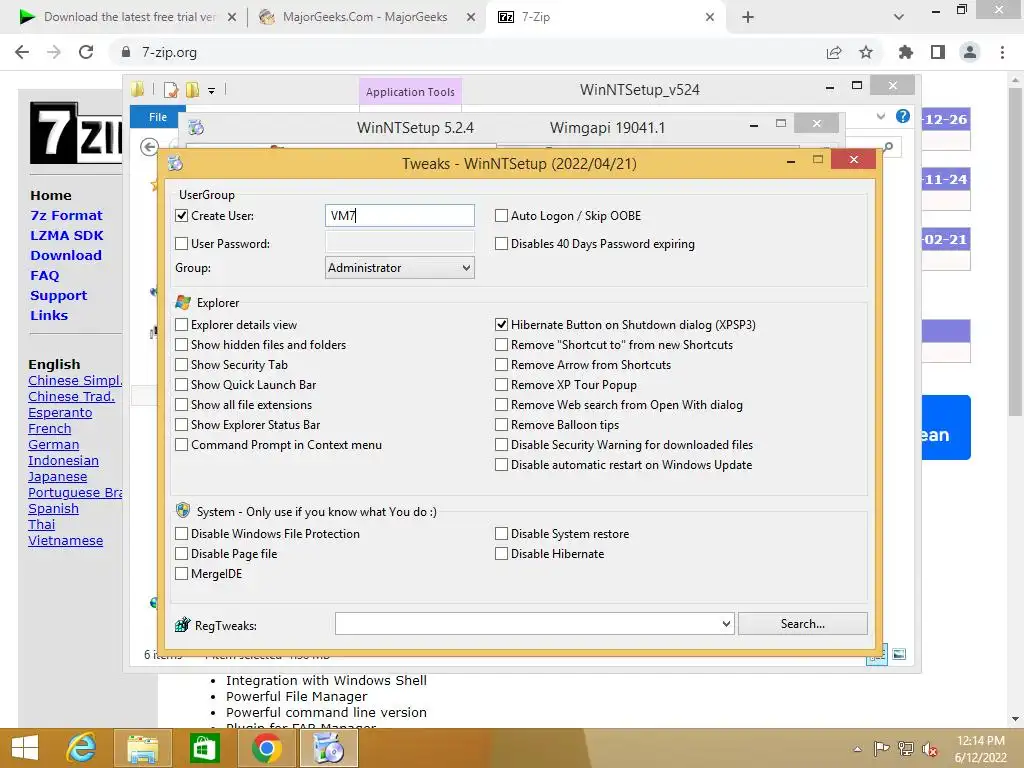This screenshot has height=768, width=1024.
Task: Click the System section shield icon
Action: coord(183,511)
